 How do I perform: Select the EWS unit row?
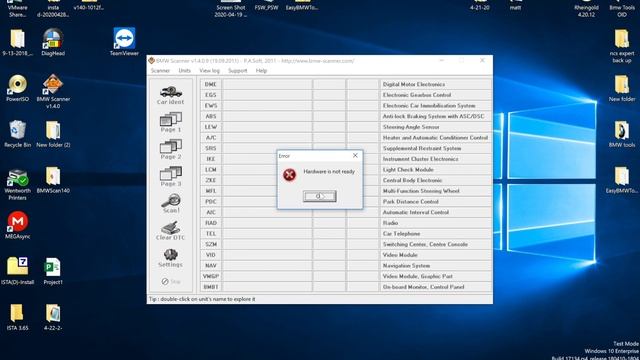coord(346,105)
